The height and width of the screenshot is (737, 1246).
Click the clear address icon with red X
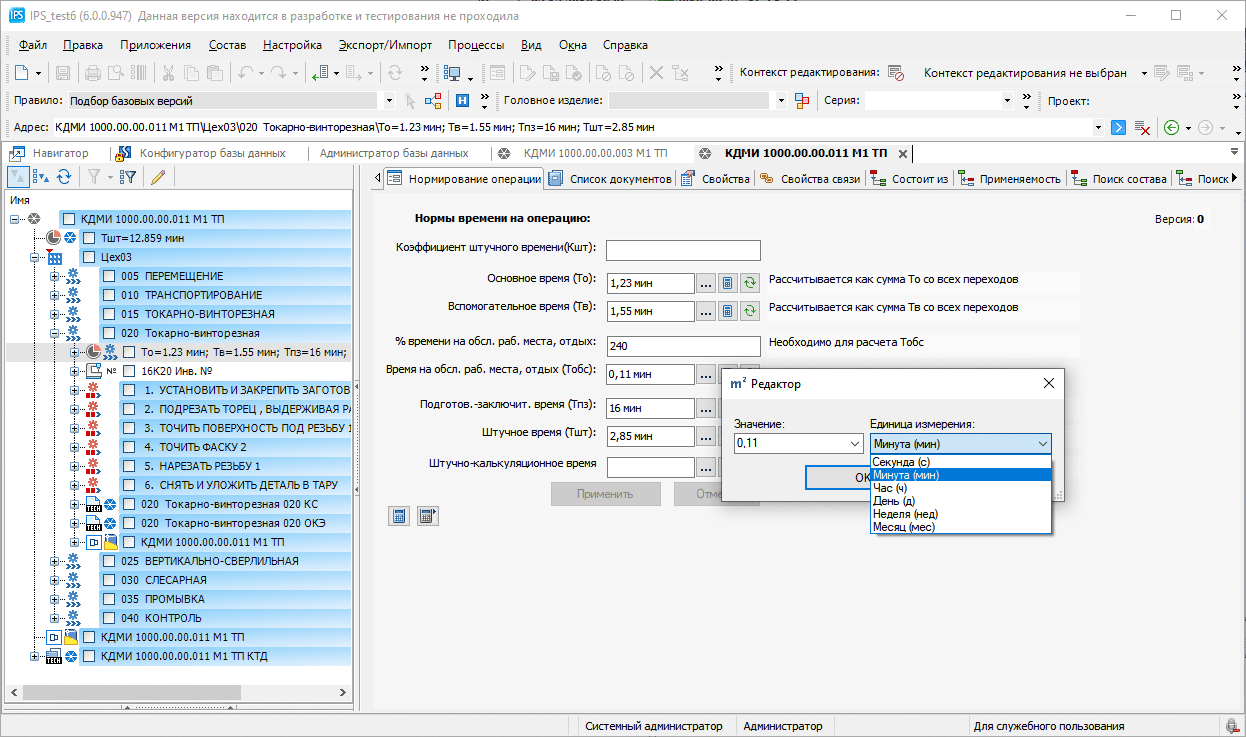click(x=1143, y=128)
